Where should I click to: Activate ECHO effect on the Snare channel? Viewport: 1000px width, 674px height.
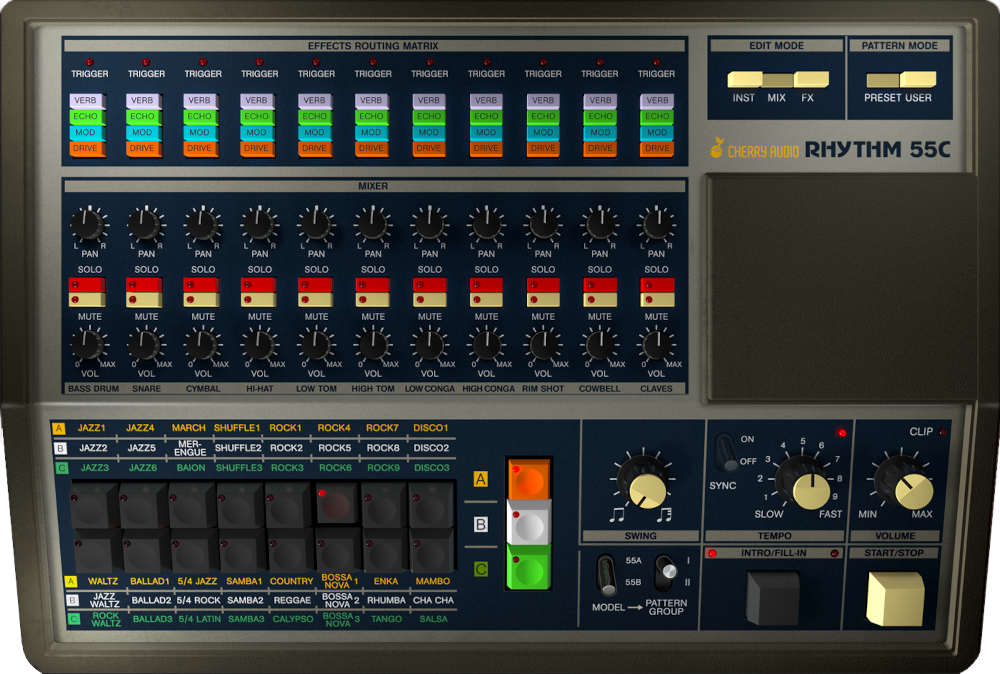(142, 116)
